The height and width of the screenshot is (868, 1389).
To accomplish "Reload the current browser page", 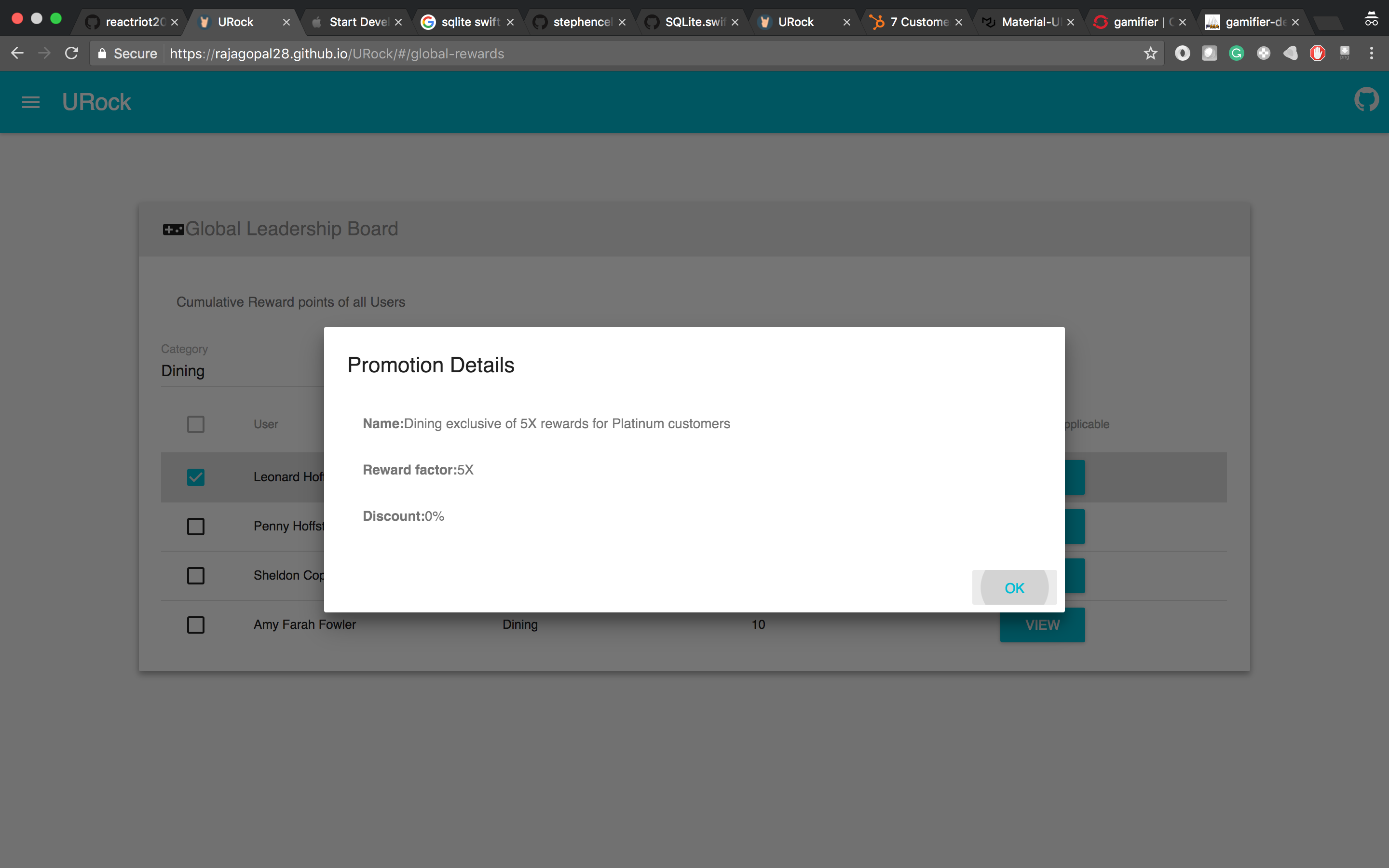I will coord(72,54).
